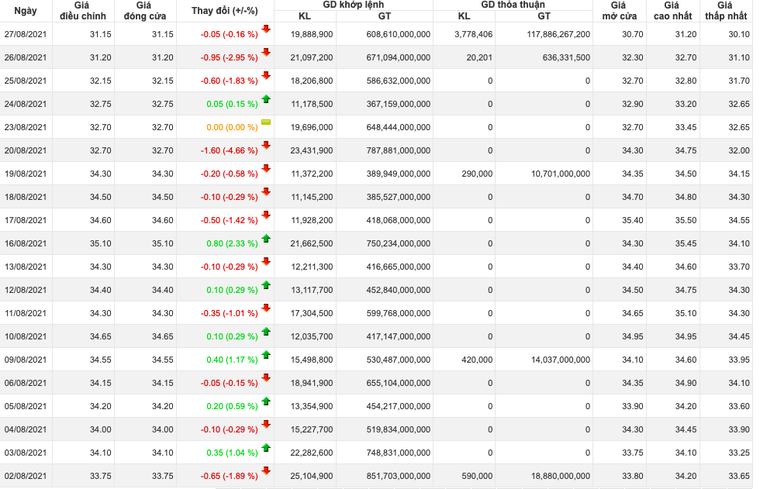Viewport: 760px width, 489px height.
Task: Click the red down arrow for 11/08/2021
Action: (x=266, y=310)
